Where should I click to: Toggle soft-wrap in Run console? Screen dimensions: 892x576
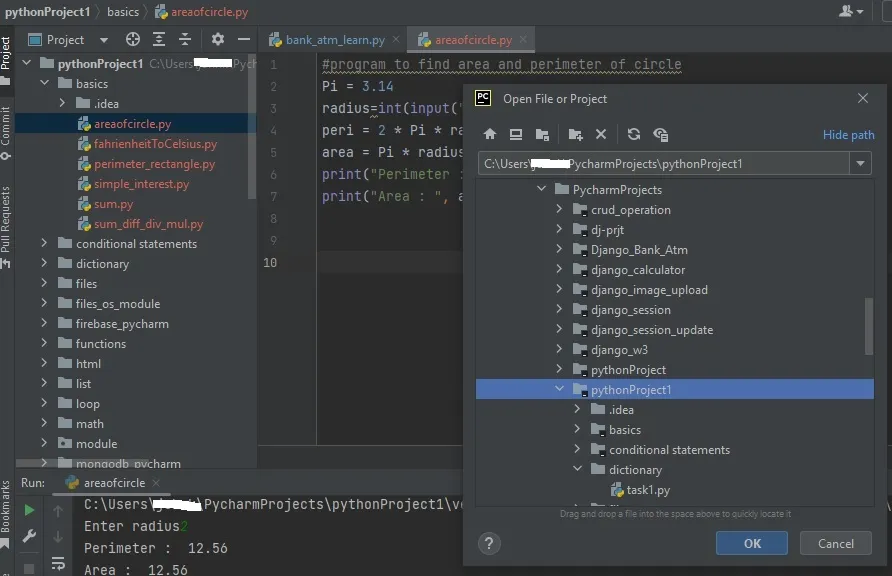(x=58, y=563)
